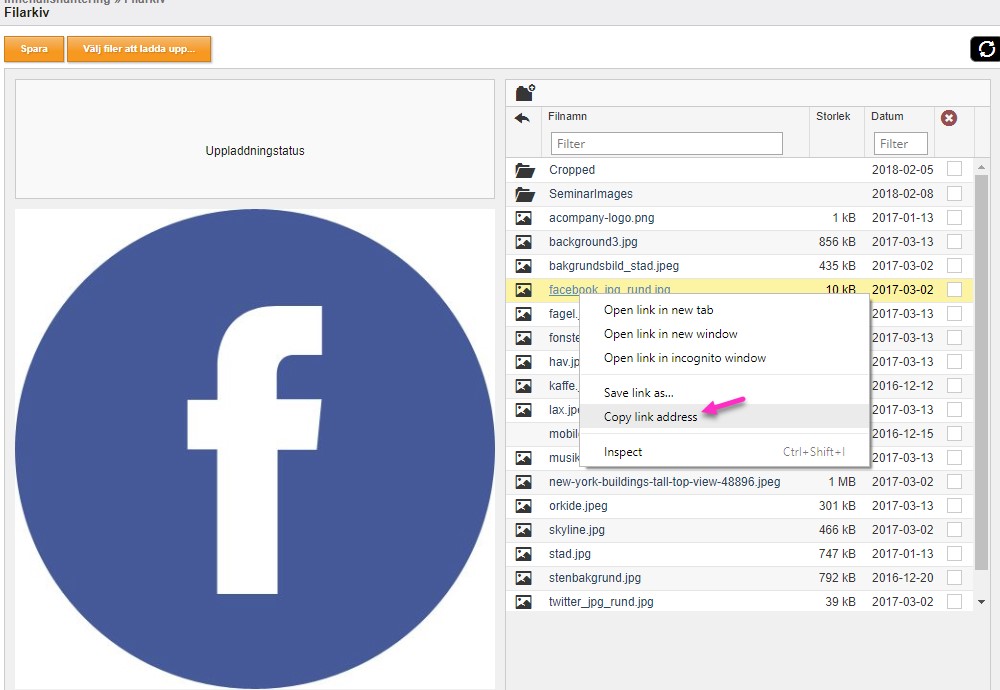
Task: Select checkbox for new-york-buildings file
Action: [x=955, y=481]
